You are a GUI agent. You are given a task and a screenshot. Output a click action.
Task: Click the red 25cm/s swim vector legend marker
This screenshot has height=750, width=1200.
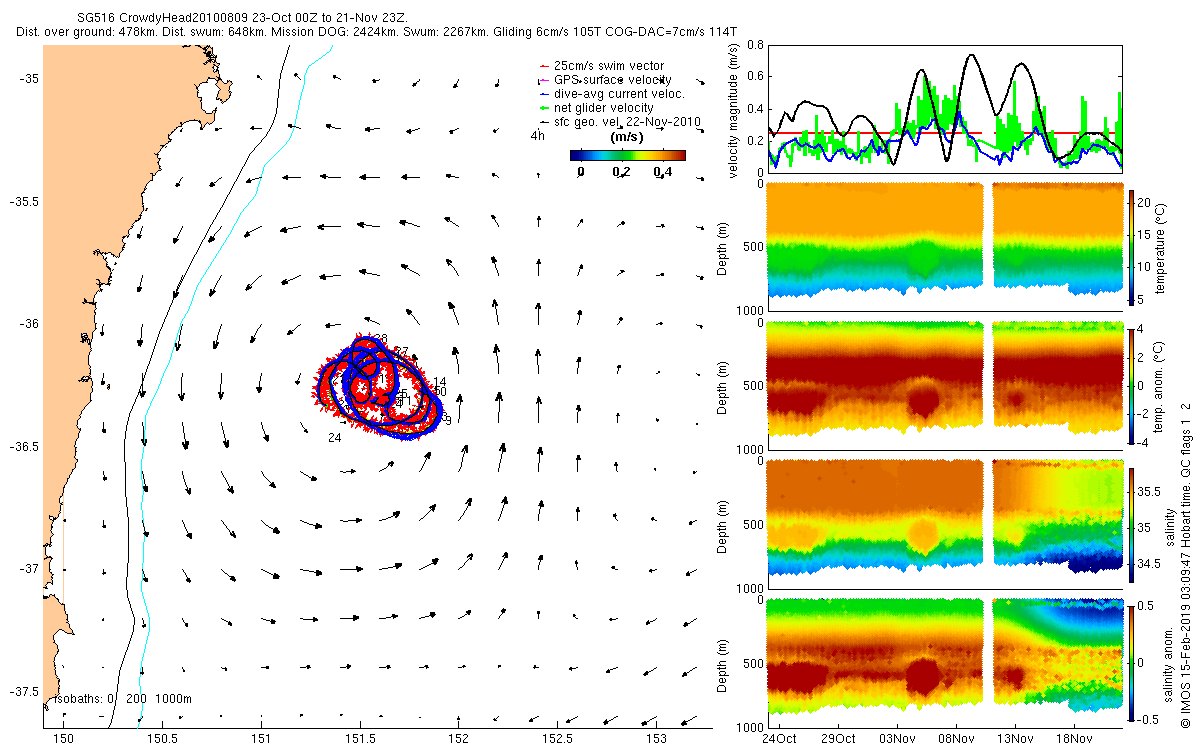[543, 66]
